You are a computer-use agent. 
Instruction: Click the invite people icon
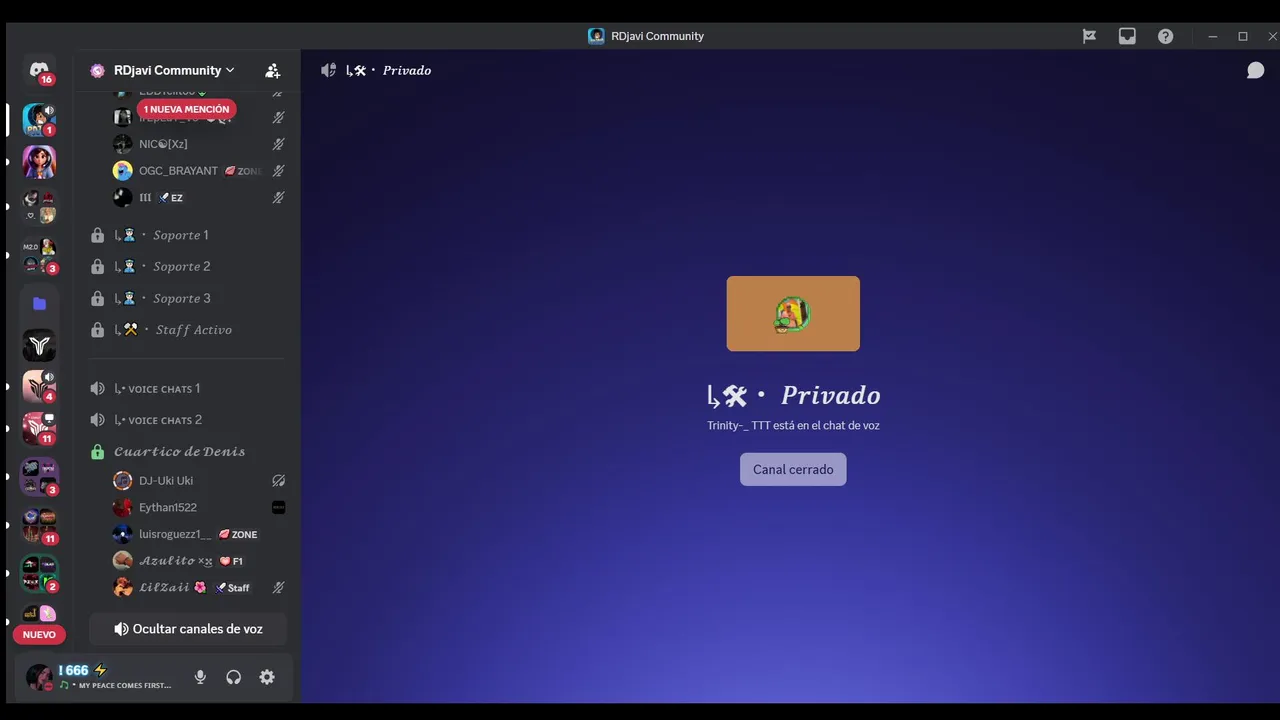point(272,71)
